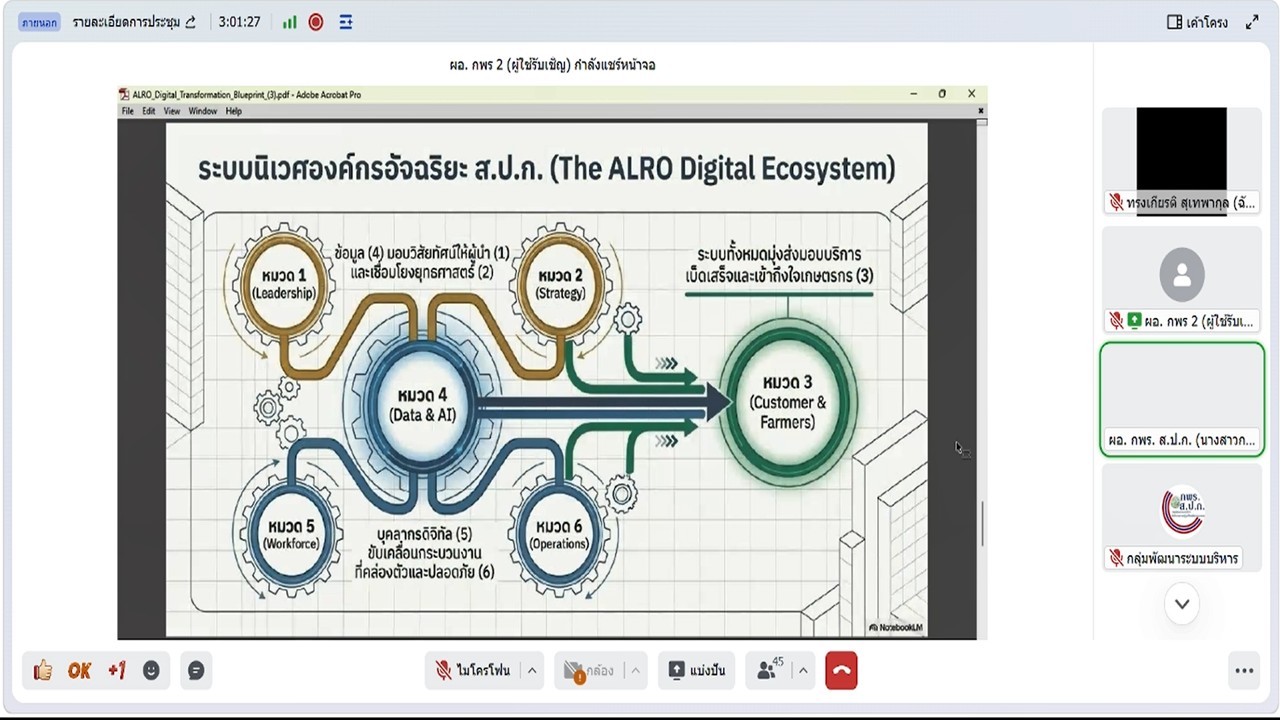The width and height of the screenshot is (1280, 720).
Task: Leave the meeting with red hang-up button
Action: pos(841,670)
